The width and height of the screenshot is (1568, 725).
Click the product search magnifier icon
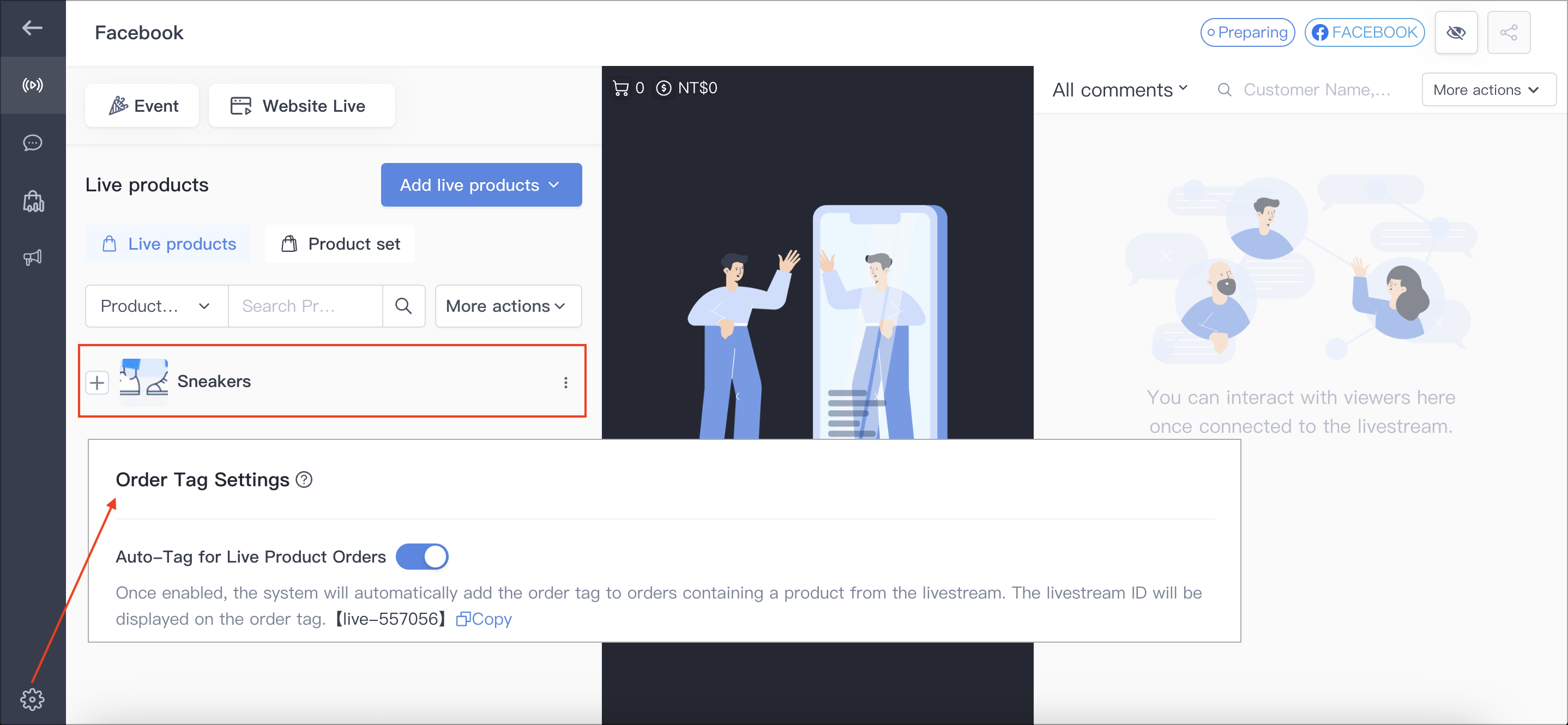coord(403,306)
